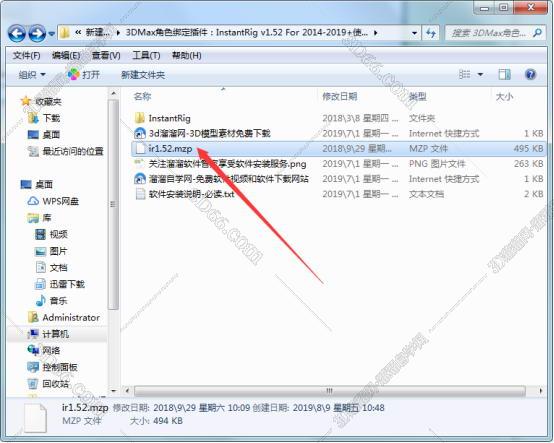Click 新建文件夹 button

click(143, 75)
